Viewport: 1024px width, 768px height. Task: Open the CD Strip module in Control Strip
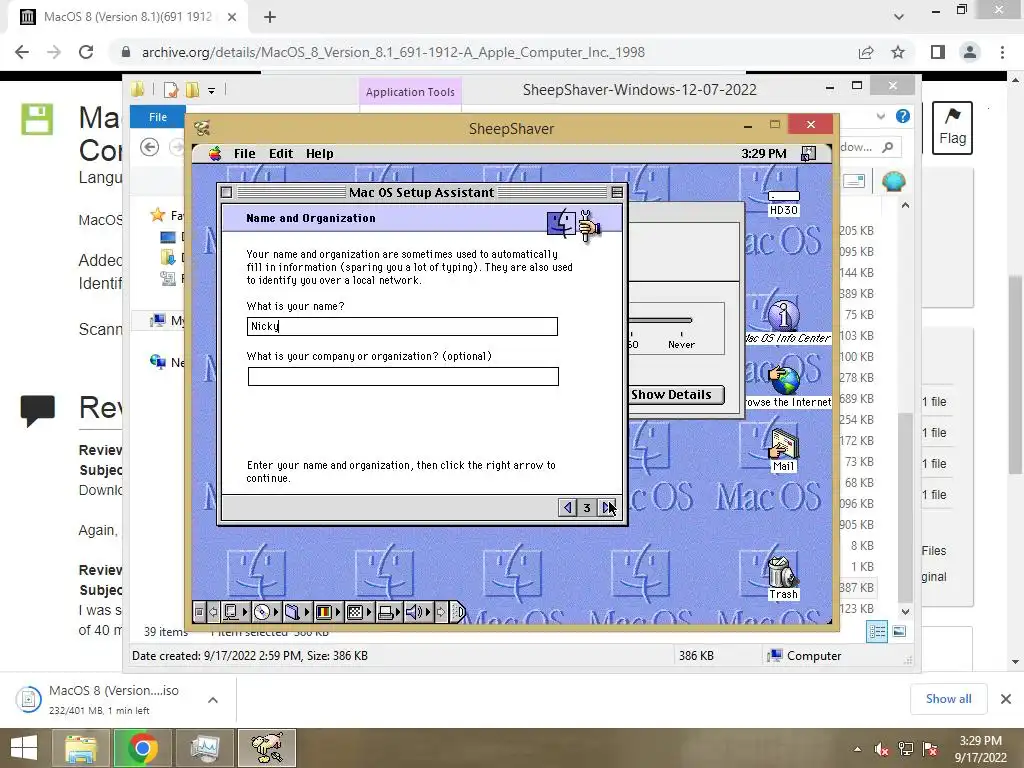pyautogui.click(x=266, y=612)
